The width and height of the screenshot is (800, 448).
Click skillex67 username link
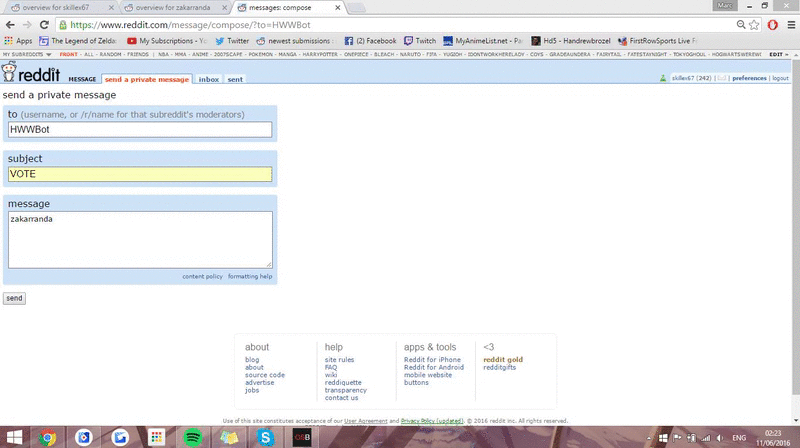[683, 78]
